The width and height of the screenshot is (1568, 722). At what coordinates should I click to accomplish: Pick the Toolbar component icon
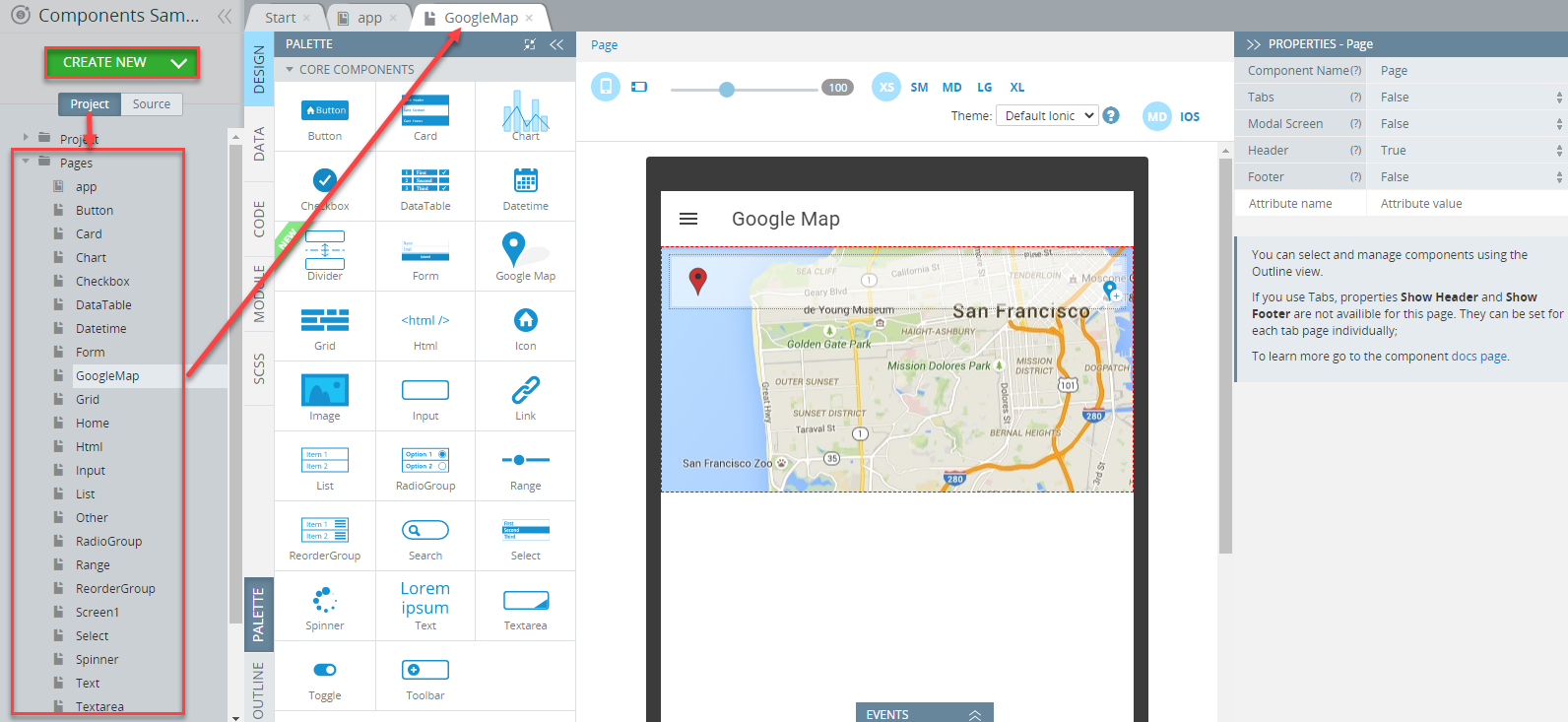point(425,670)
